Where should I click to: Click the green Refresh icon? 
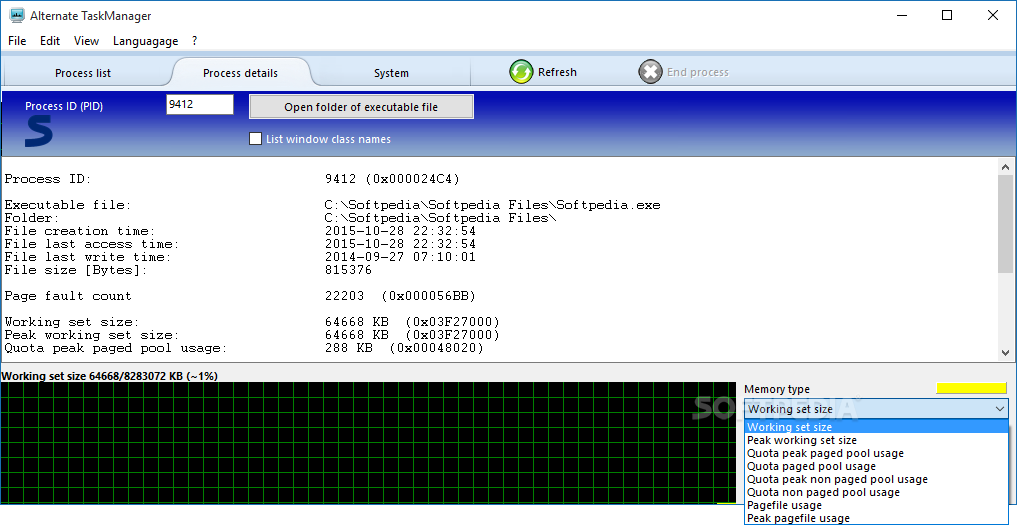[x=521, y=72]
